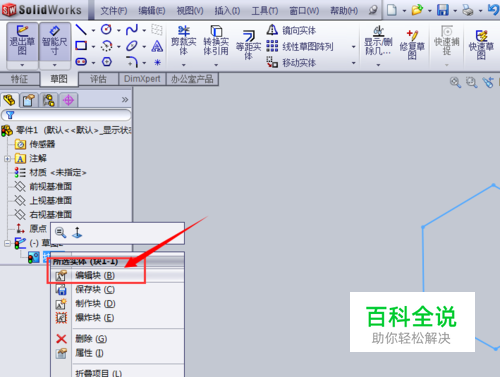This screenshot has width=500, height=377.
Task: Open the Window (窗口) menu
Action: coord(304,11)
